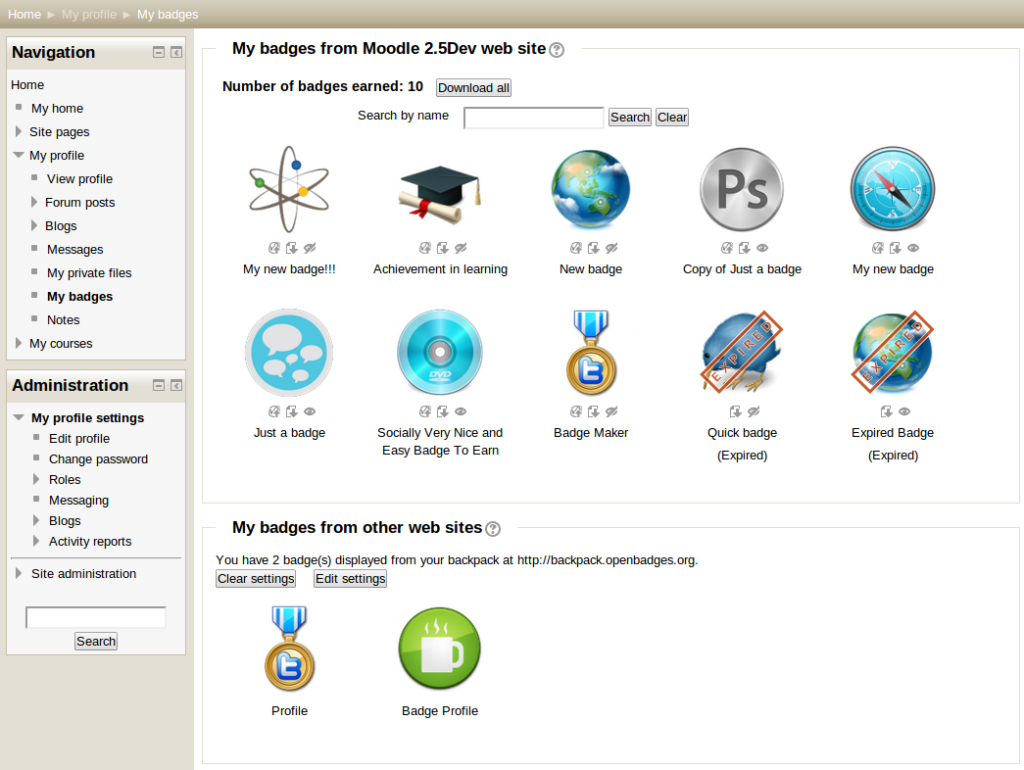Open help for 'My badges from Moodle' heading
1024x770 pixels.
pos(556,50)
